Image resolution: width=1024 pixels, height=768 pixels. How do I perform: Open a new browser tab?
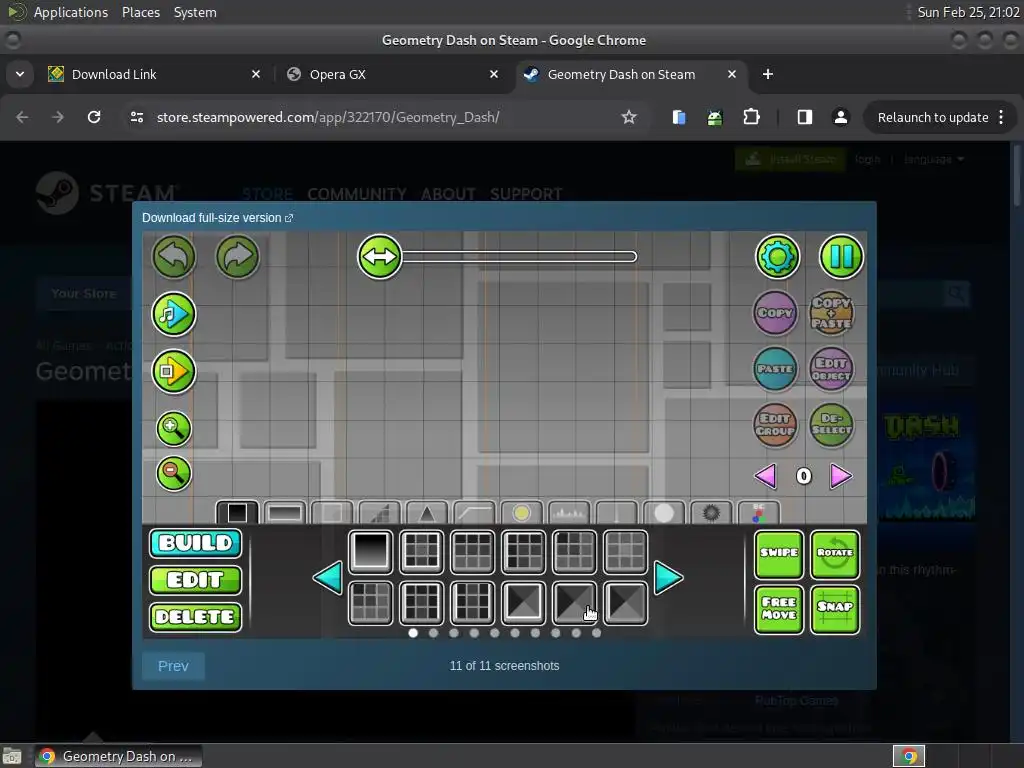tap(768, 74)
